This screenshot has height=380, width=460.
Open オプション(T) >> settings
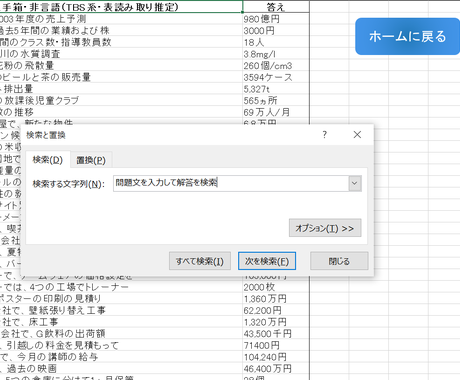point(325,228)
